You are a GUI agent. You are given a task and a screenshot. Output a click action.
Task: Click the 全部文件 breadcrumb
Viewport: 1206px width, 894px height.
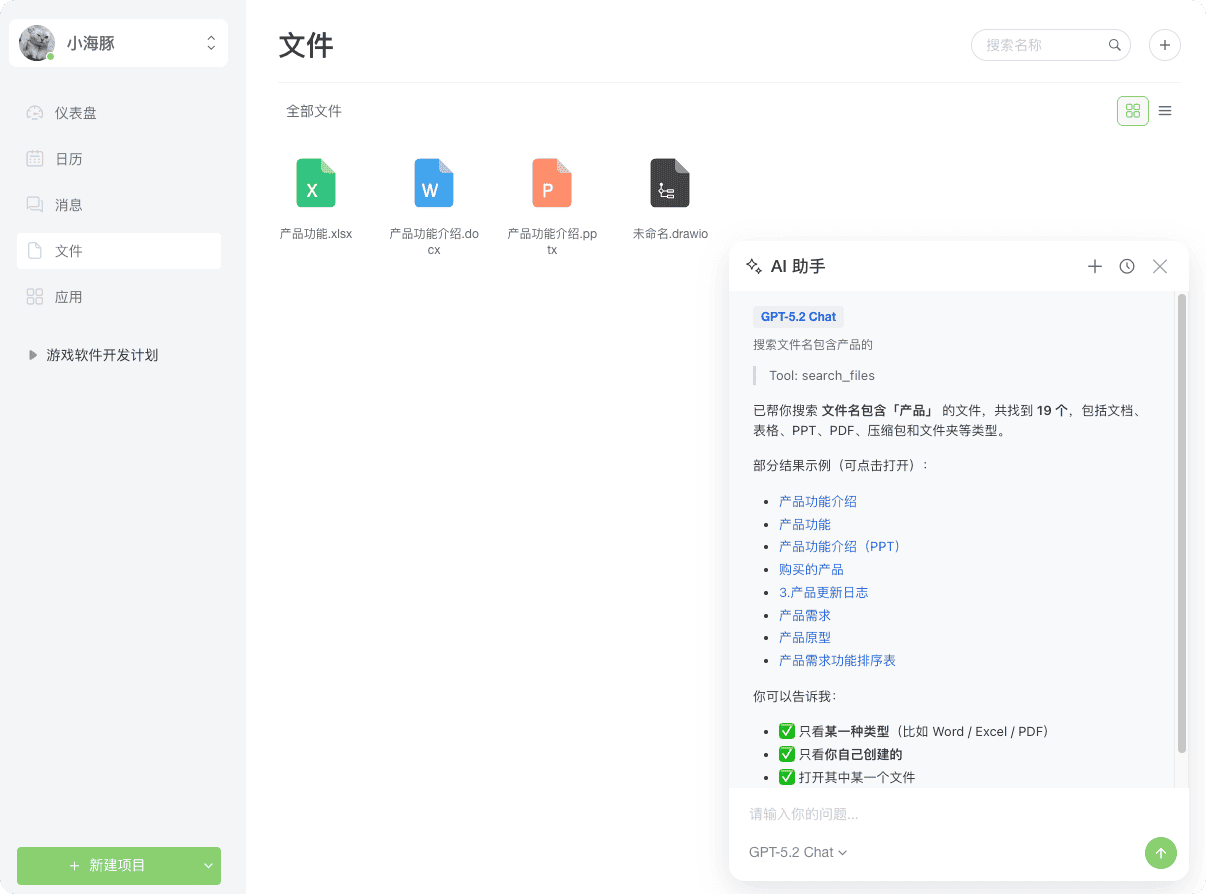pos(314,111)
